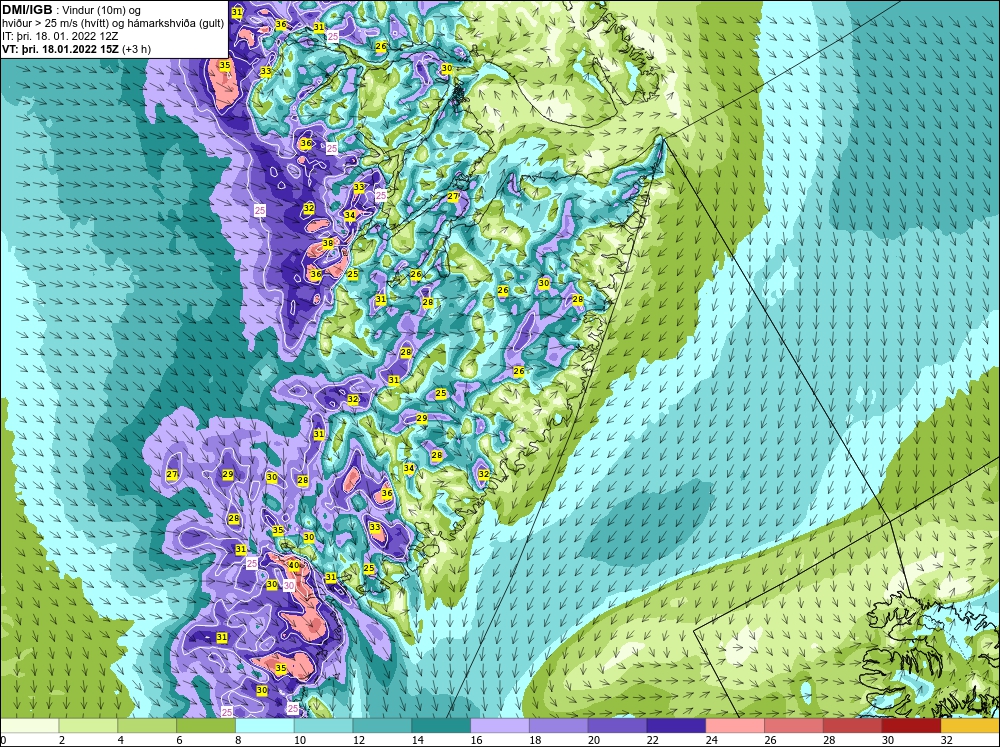Screen dimensions: 1000x747
Task: Click the 12–14 m/s teal legend swatch
Action: [x=382, y=725]
